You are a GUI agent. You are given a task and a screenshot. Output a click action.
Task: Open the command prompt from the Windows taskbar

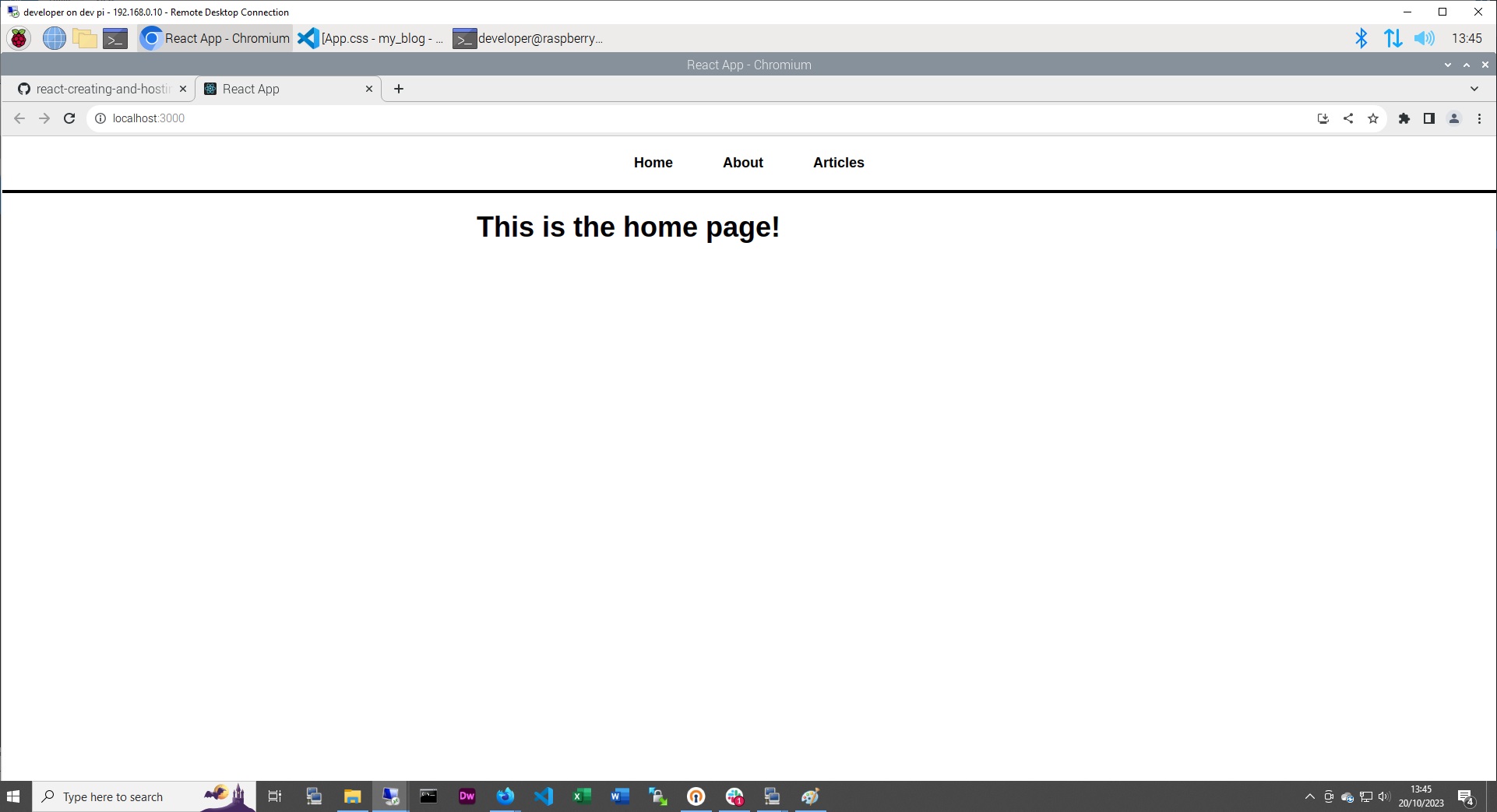coord(428,796)
